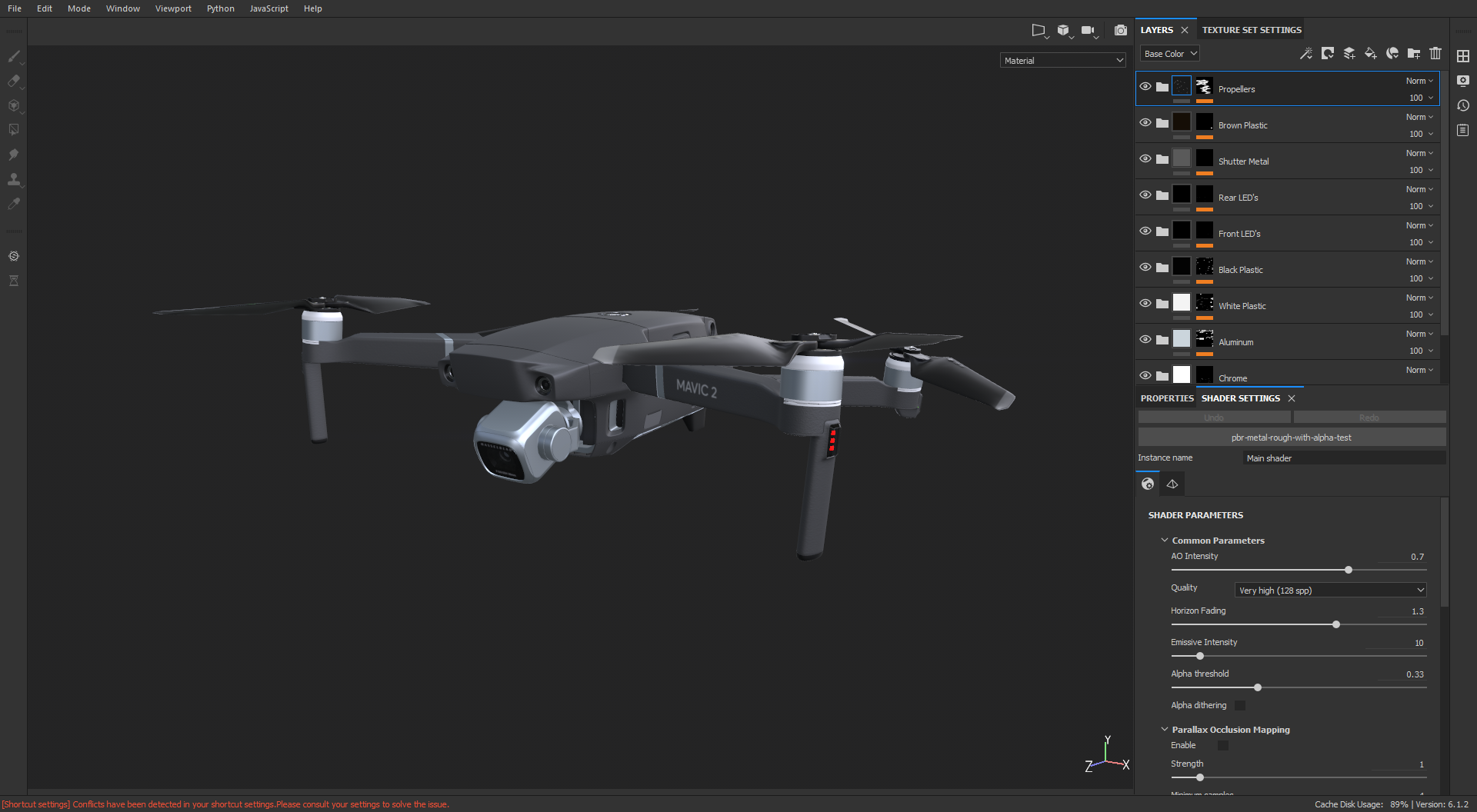Add a new folder in Layers
Image resolution: width=1477 pixels, height=812 pixels.
click(1414, 54)
